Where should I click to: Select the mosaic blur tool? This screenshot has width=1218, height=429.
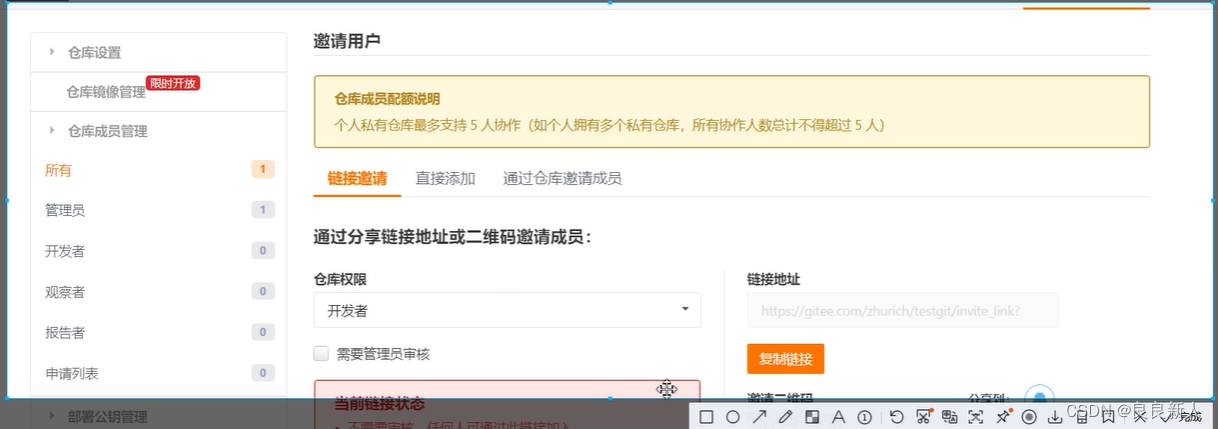pos(812,417)
